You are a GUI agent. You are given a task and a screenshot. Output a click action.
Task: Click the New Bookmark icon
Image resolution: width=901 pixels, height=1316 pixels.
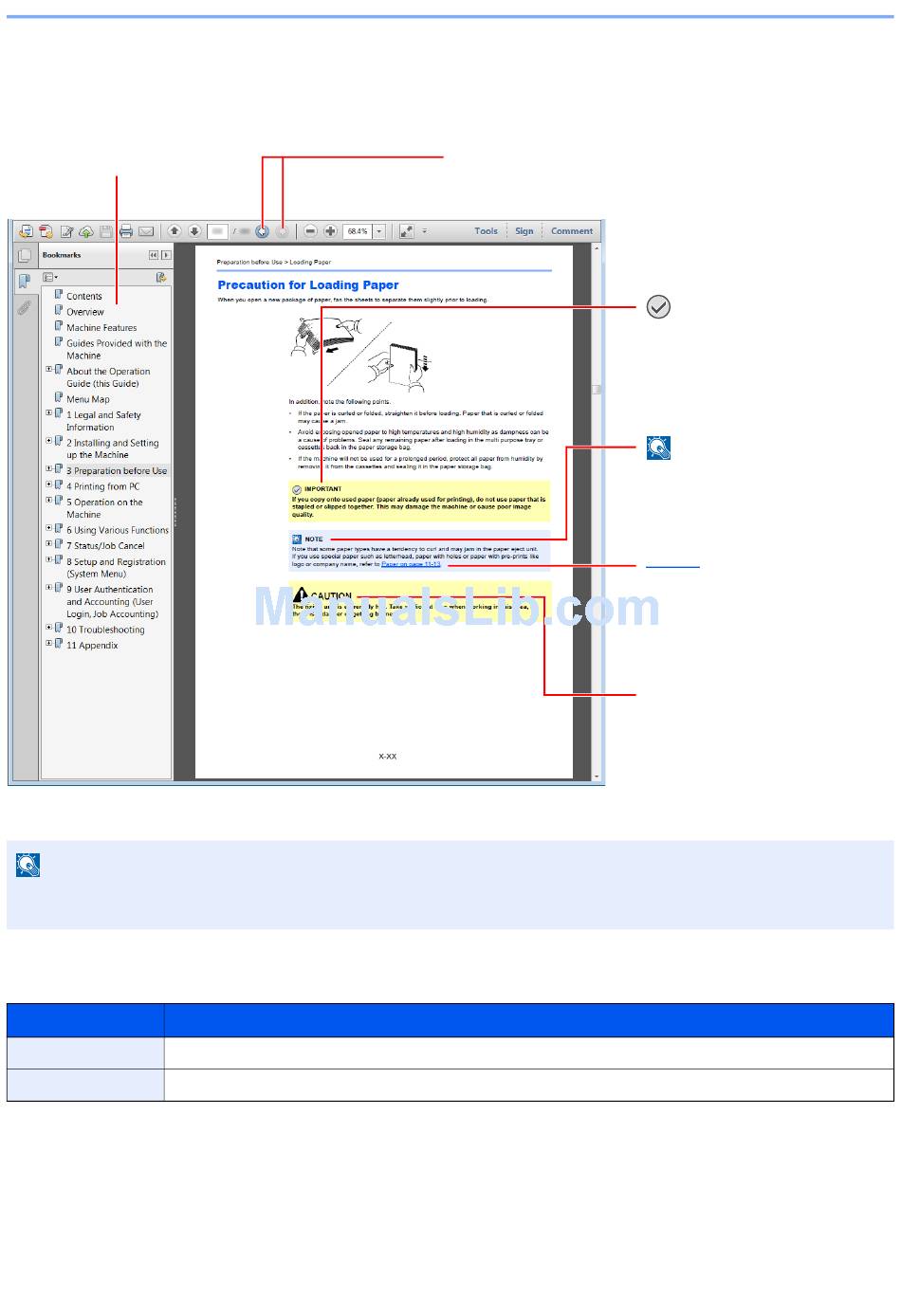tap(161, 278)
